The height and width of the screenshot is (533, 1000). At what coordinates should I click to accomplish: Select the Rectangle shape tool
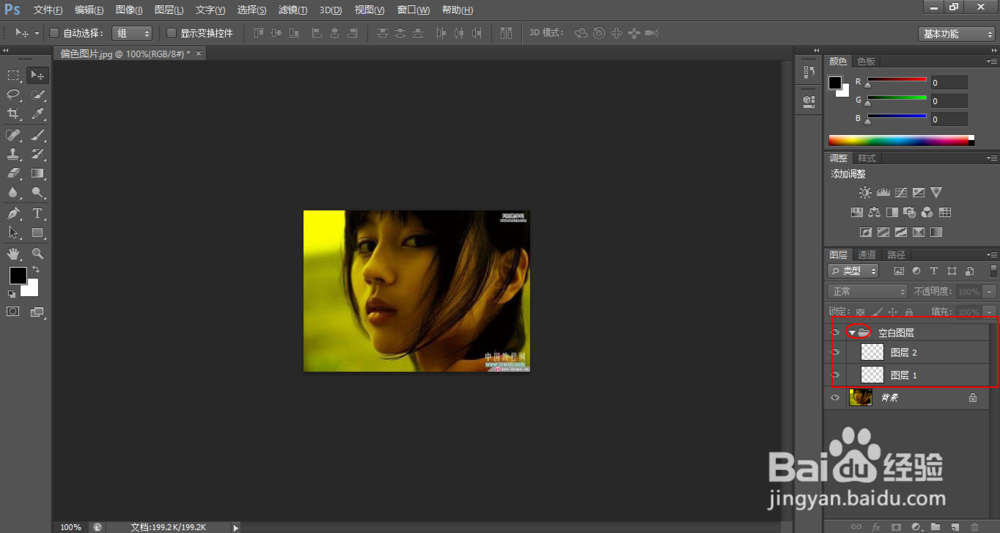click(x=37, y=233)
